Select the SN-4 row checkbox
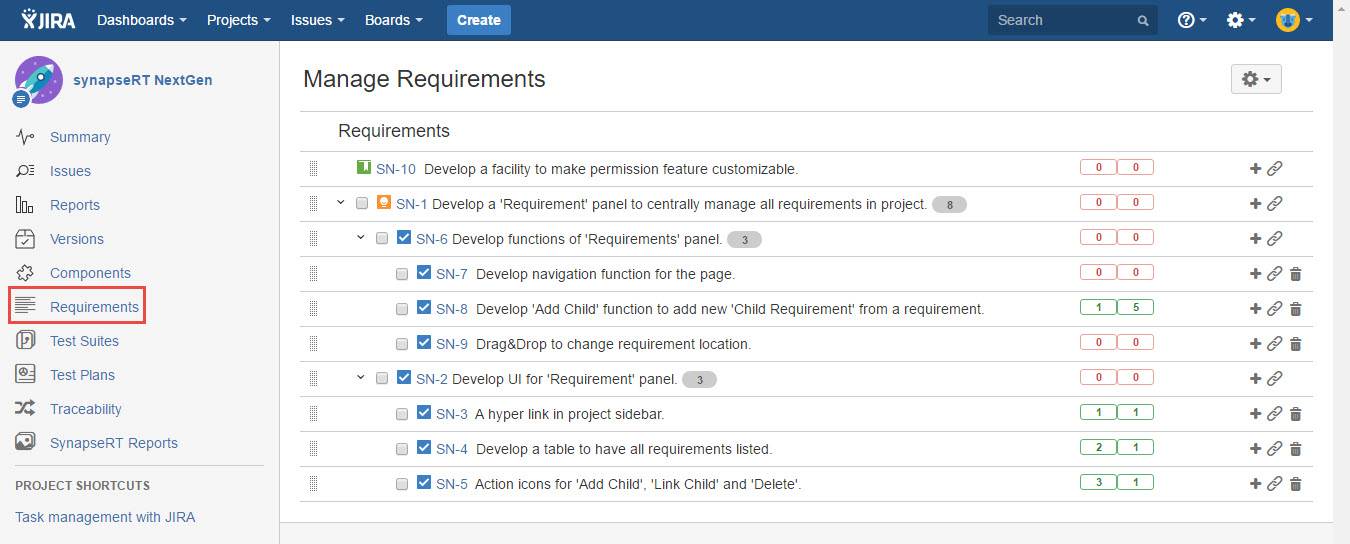This screenshot has height=544, width=1350. [402, 449]
